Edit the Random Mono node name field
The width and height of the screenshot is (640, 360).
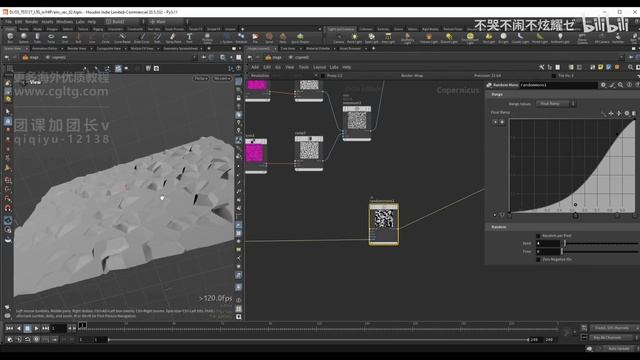tap(558, 85)
